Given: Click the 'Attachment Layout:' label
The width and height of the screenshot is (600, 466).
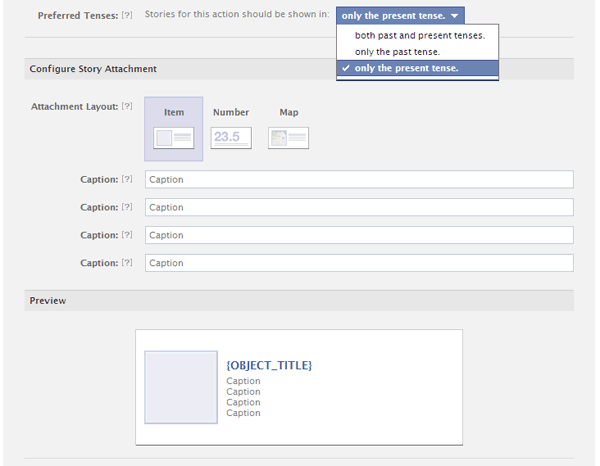Looking at the screenshot, I should point(75,106).
